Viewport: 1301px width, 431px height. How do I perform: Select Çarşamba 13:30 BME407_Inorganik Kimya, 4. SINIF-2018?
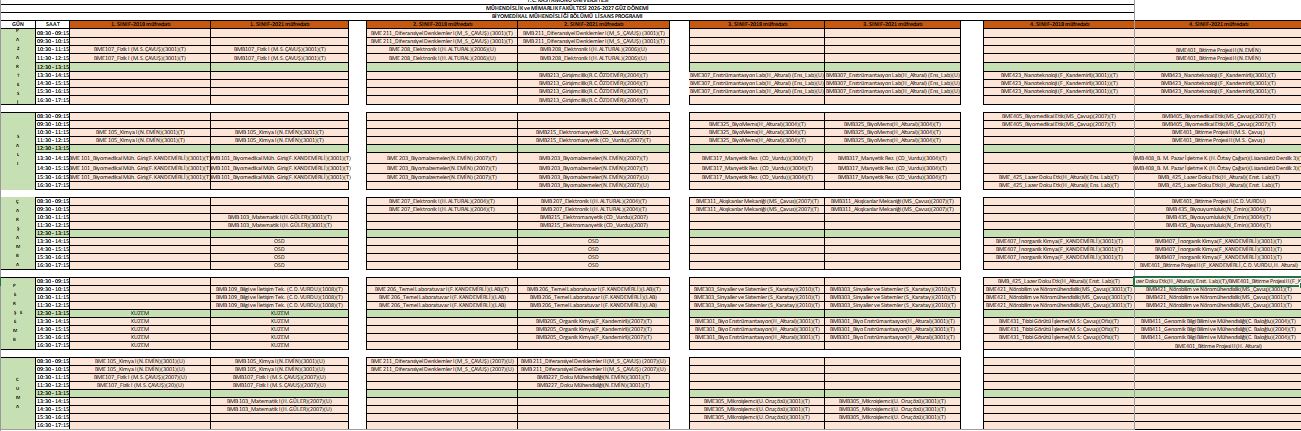click(x=1059, y=241)
